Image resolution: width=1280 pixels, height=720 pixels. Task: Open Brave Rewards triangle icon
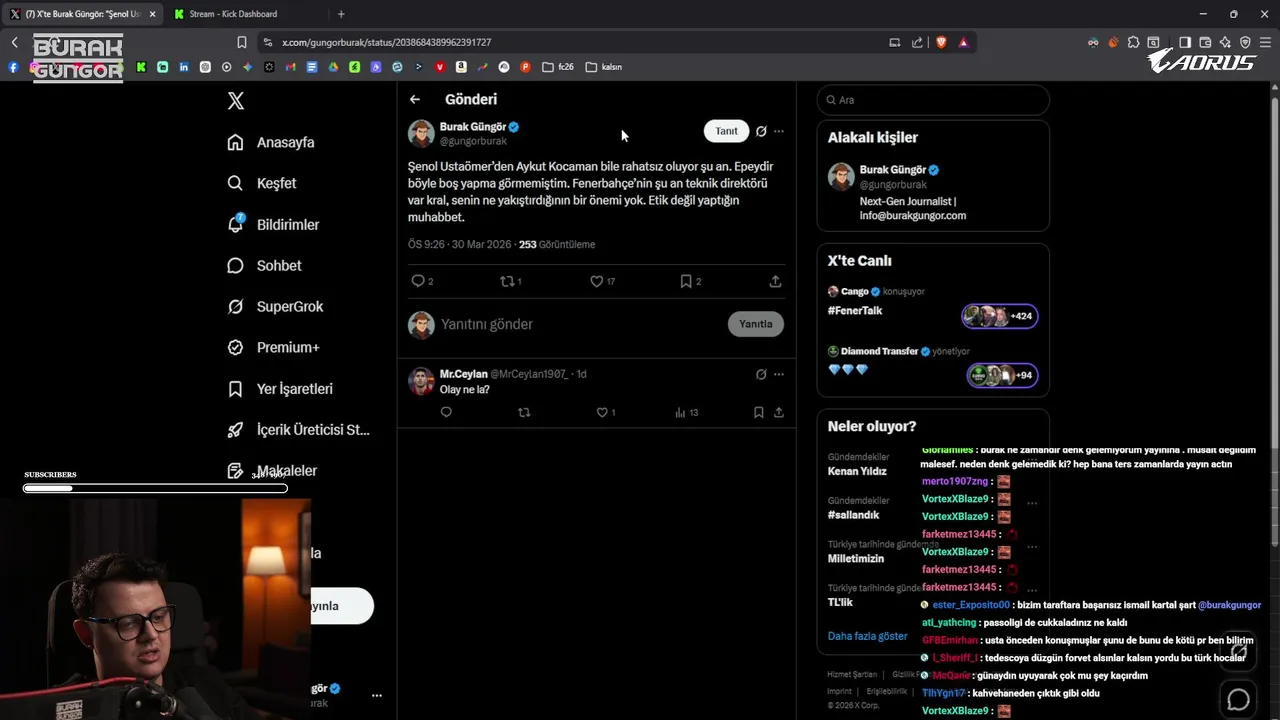point(963,42)
